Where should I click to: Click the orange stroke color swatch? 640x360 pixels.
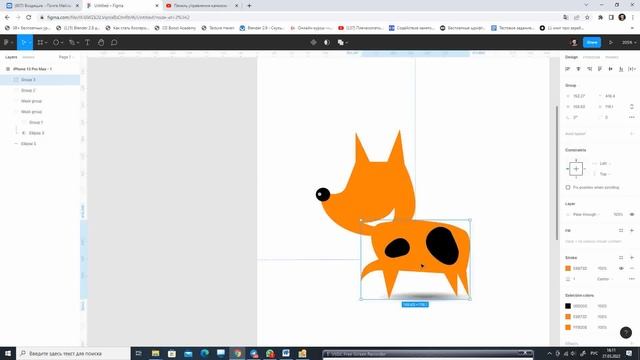pyautogui.click(x=568, y=268)
